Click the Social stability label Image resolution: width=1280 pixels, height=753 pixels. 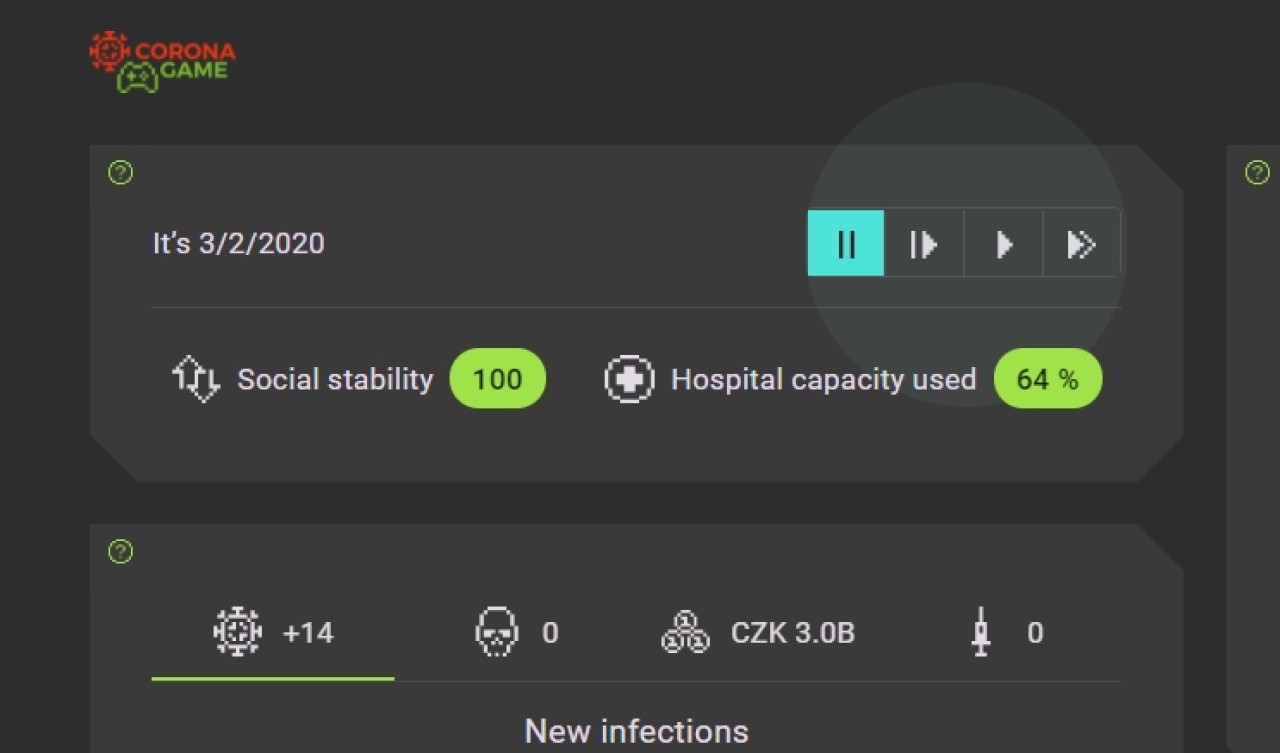pyautogui.click(x=335, y=379)
